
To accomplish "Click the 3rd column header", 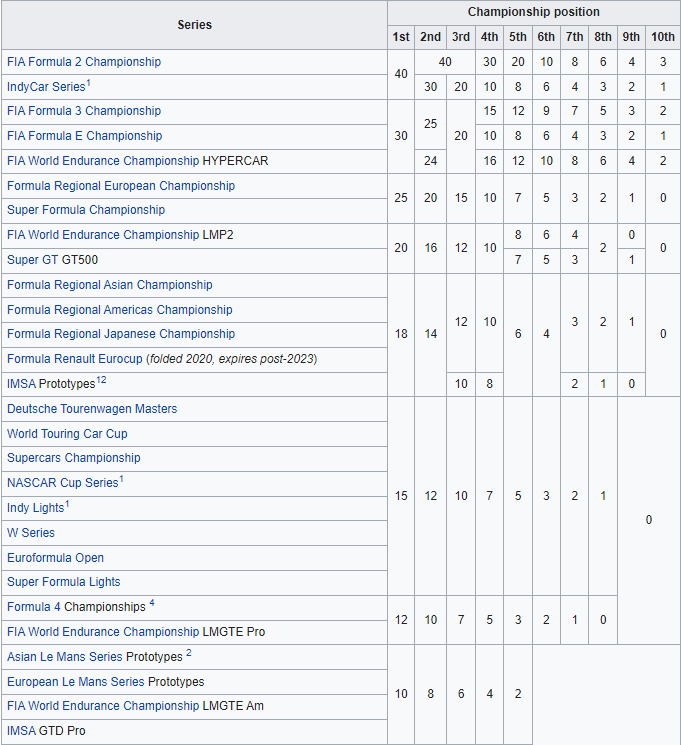I will 460,37.
